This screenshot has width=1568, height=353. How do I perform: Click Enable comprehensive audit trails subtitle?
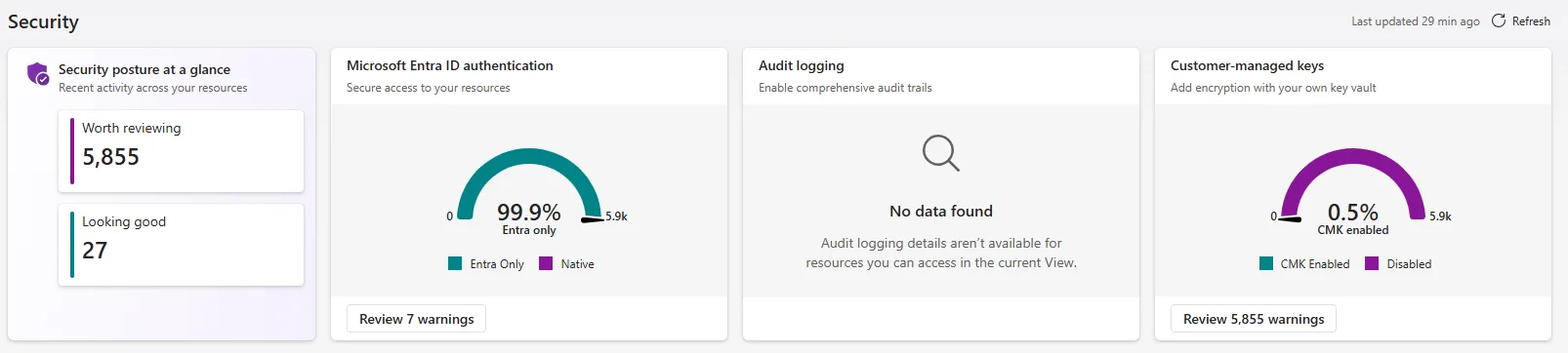click(846, 88)
